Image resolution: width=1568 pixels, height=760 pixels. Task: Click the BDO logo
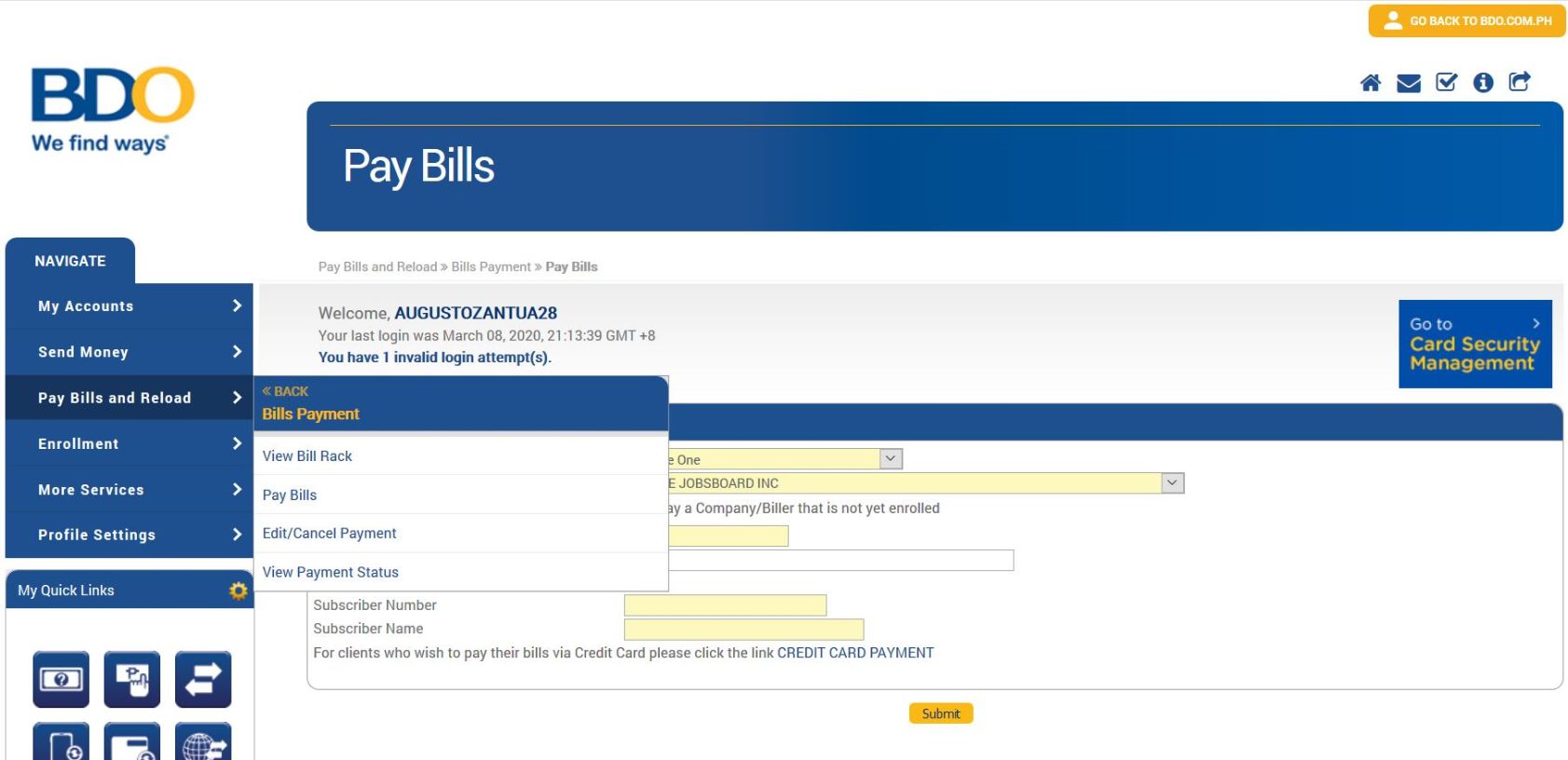[x=113, y=110]
